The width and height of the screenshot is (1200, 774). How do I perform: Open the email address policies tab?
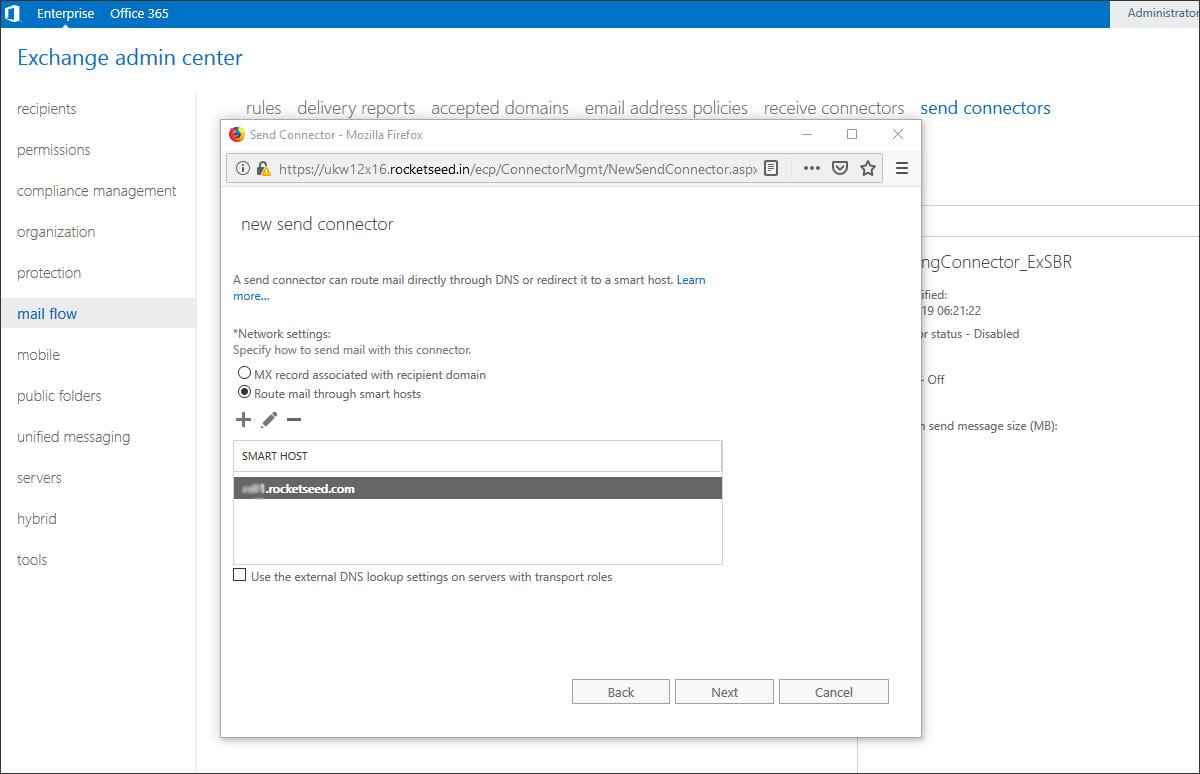tap(666, 108)
